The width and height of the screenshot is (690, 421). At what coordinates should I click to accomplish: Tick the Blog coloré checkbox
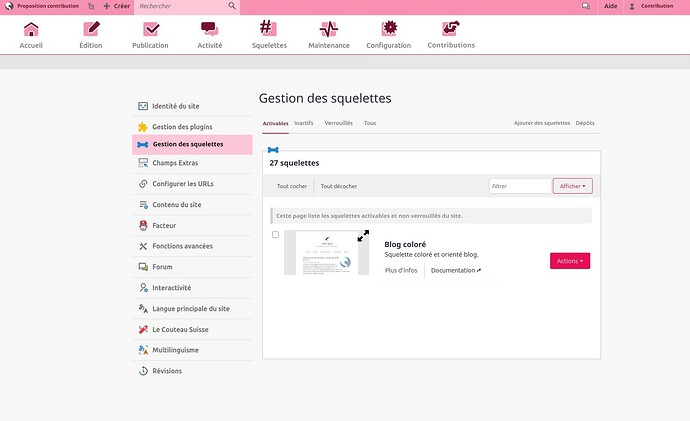276,235
